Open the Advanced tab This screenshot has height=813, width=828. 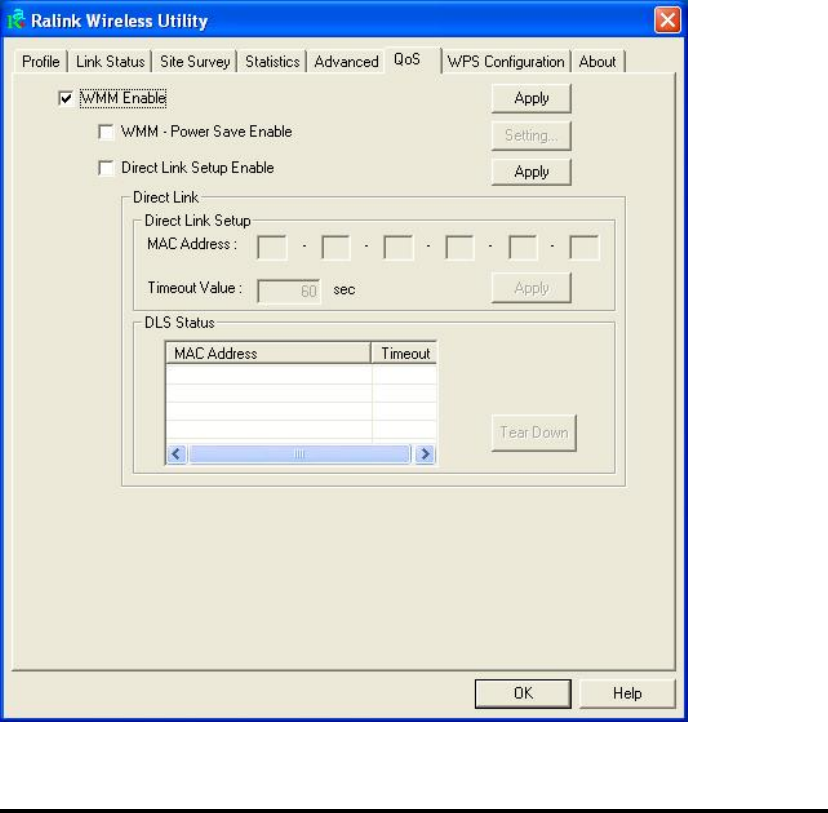pos(346,62)
